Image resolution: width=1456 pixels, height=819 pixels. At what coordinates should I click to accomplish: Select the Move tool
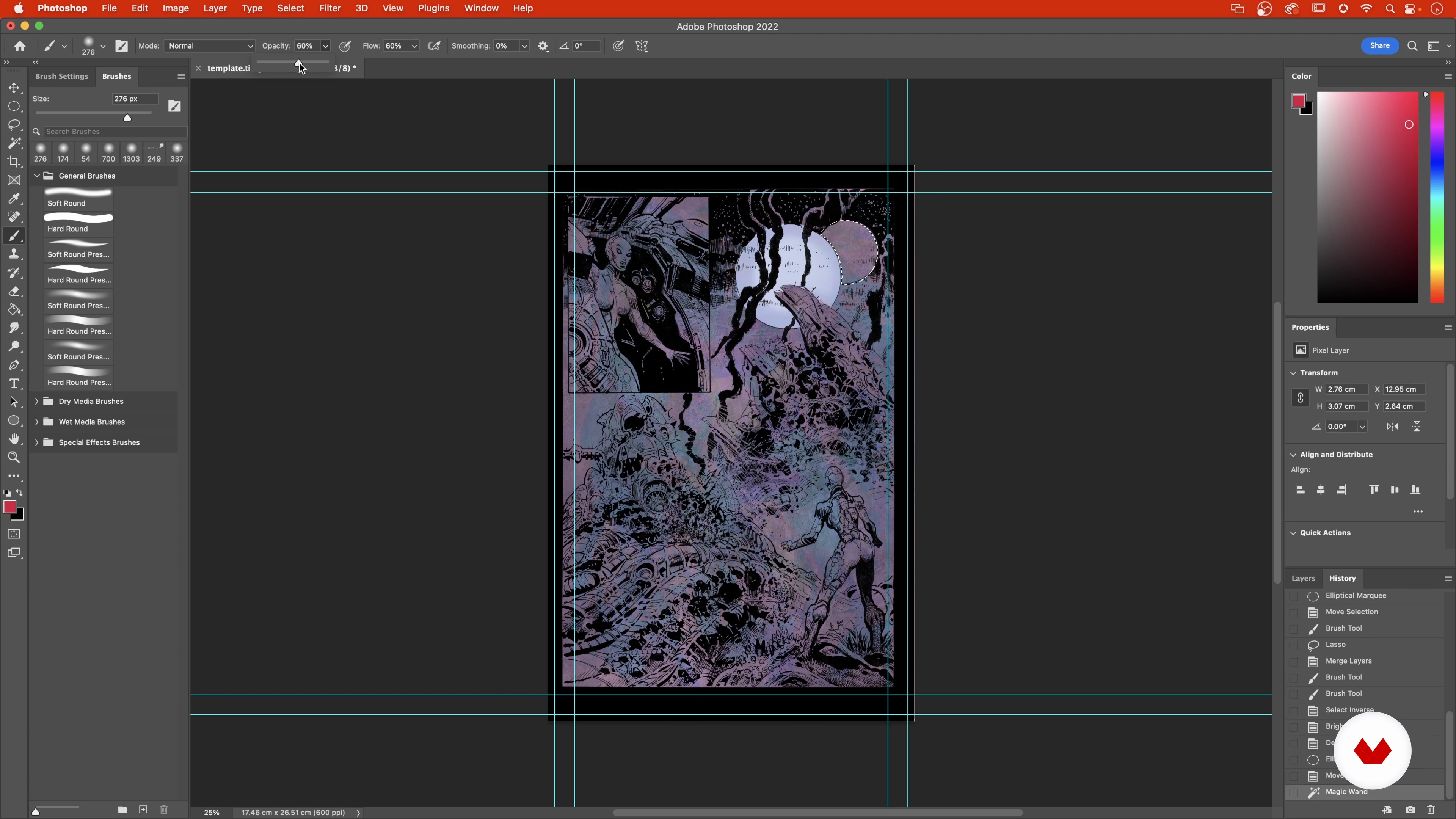pos(14,88)
